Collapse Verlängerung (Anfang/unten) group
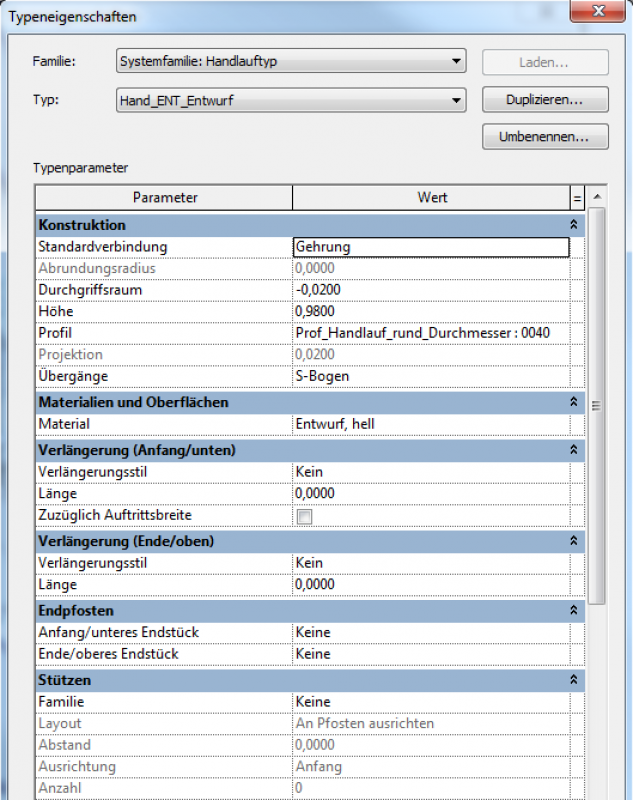The height and width of the screenshot is (800, 633). (574, 450)
